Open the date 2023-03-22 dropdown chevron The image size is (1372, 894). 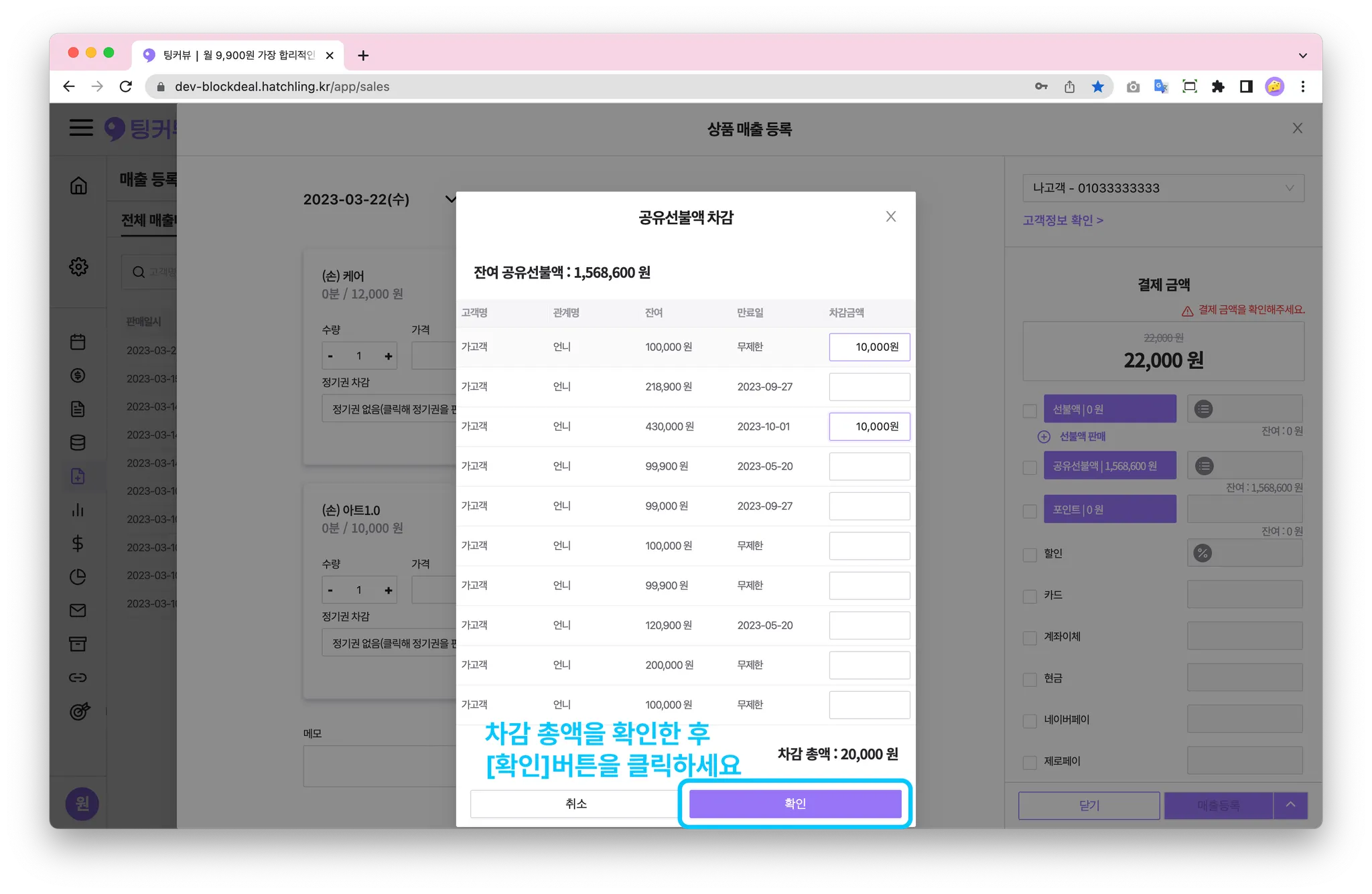(450, 199)
